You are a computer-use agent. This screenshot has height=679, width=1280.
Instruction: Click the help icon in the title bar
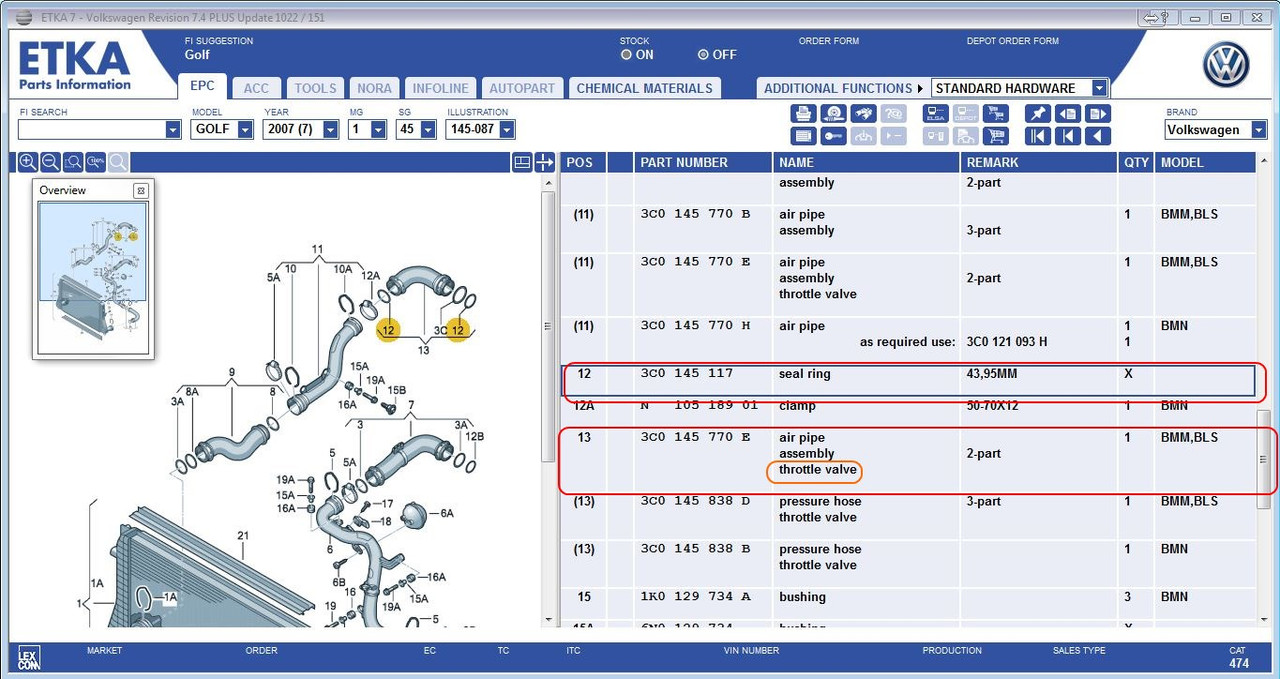[x=1158, y=17]
